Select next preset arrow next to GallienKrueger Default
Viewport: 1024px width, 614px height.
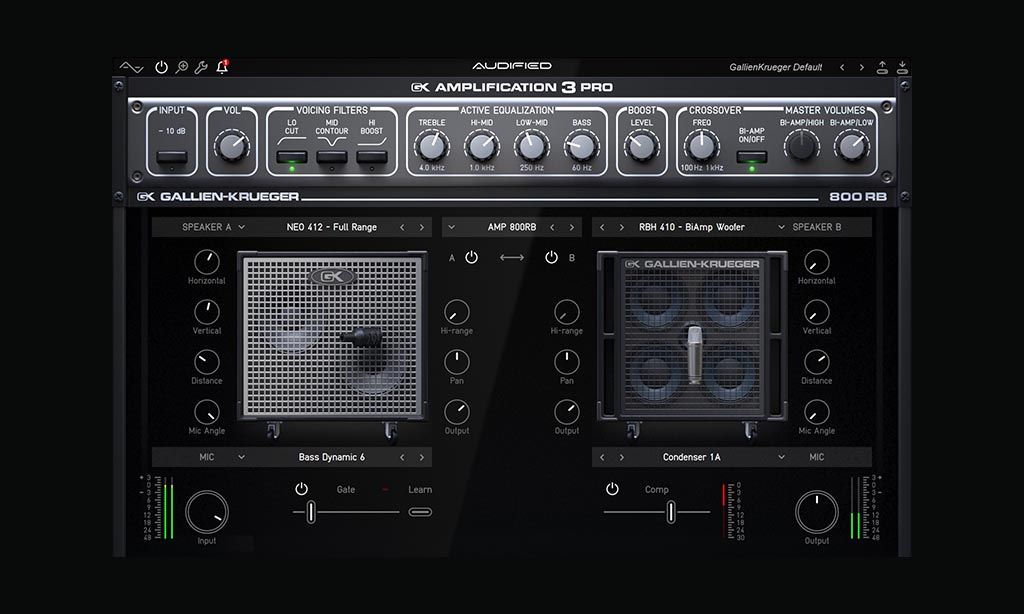pos(861,67)
